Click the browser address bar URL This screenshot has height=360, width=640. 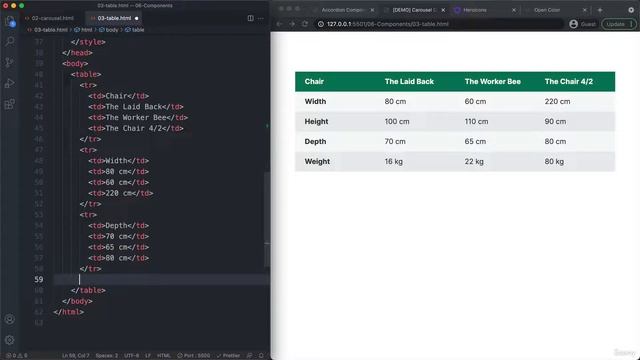point(387,24)
